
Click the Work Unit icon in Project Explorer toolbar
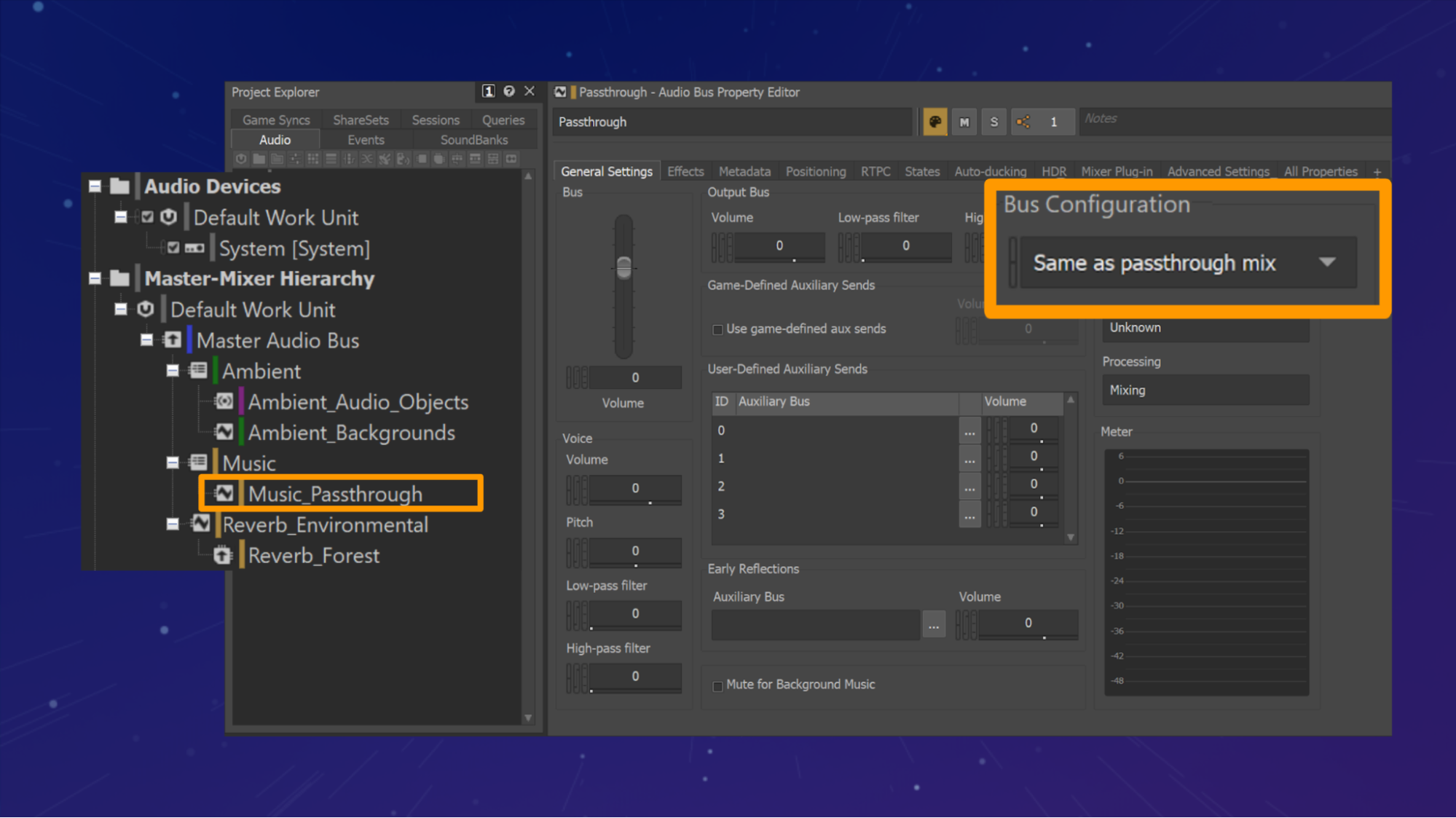[240, 159]
